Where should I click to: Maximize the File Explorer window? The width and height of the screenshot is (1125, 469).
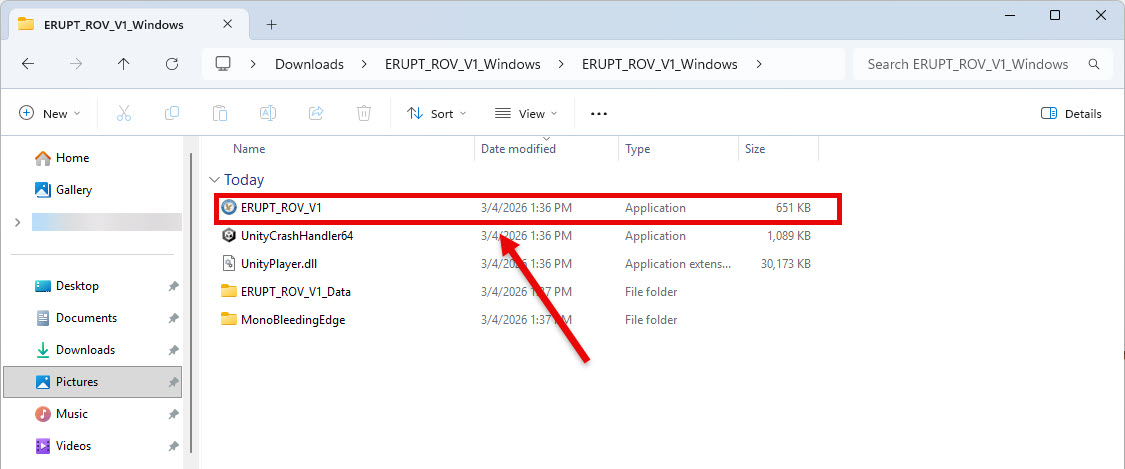click(1055, 16)
